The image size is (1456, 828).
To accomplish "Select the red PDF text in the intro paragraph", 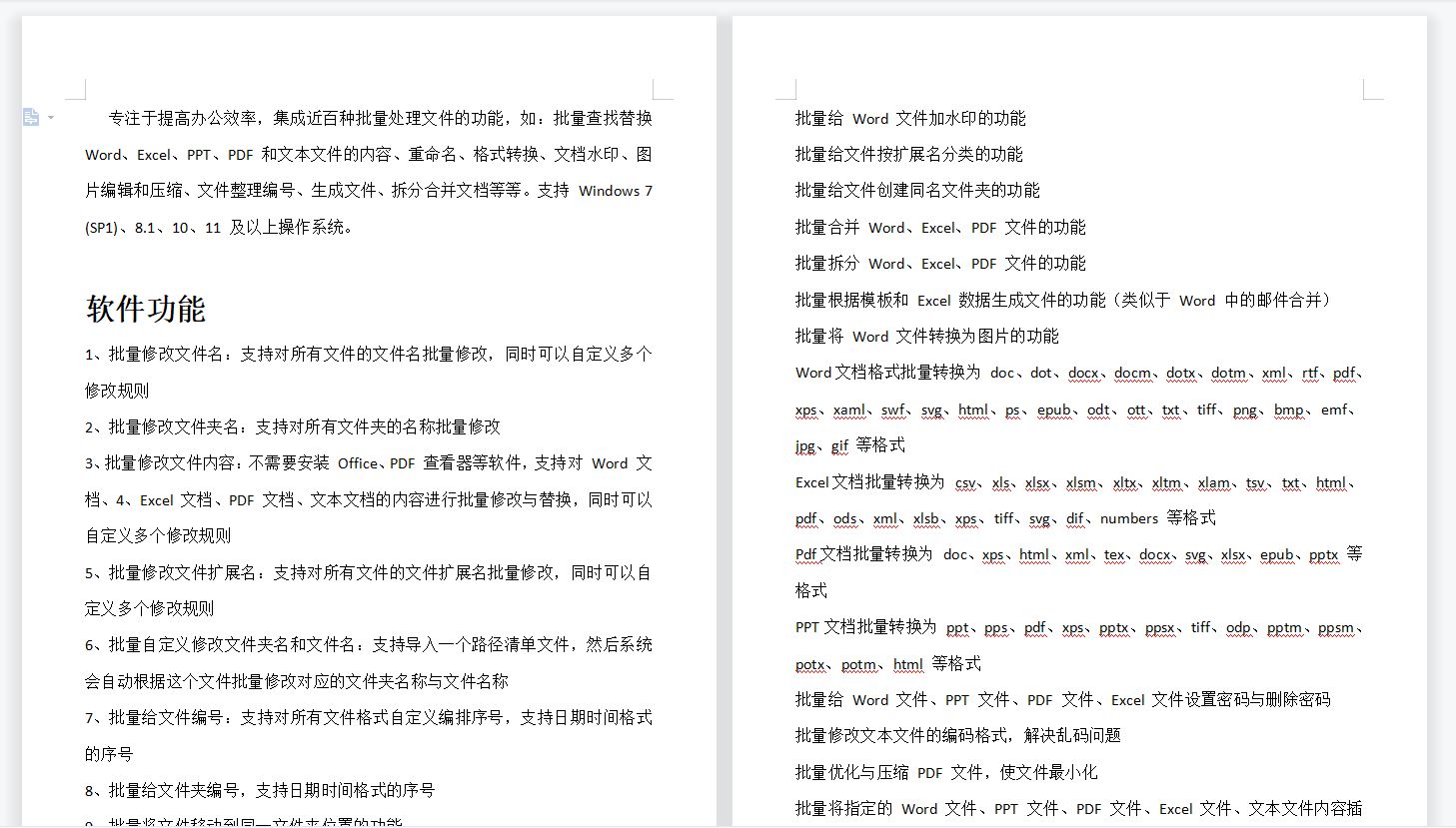I will click(x=240, y=154).
